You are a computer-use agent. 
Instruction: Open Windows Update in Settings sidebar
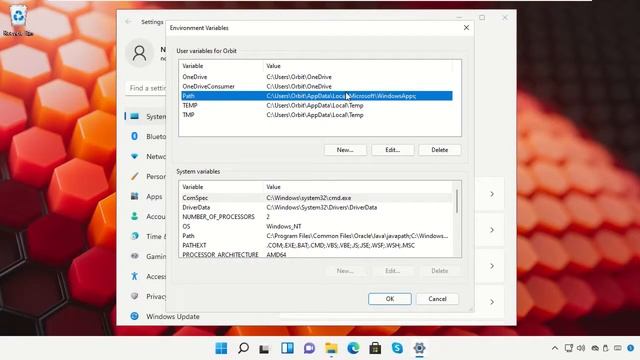(173, 316)
